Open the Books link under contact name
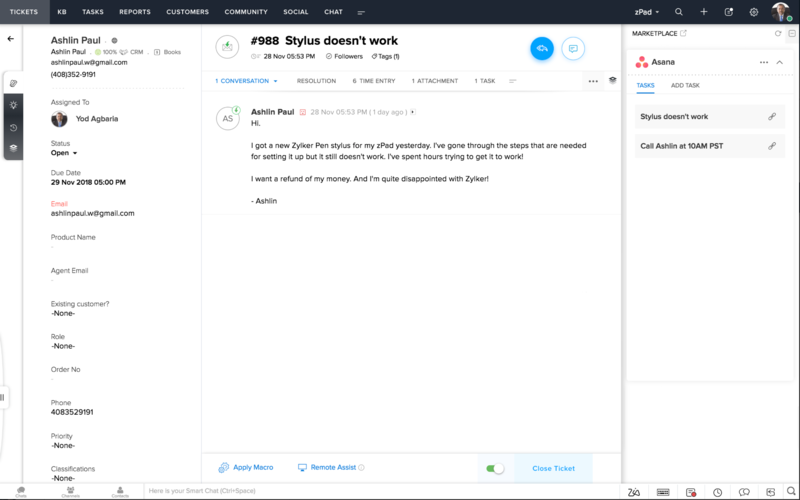 167,52
